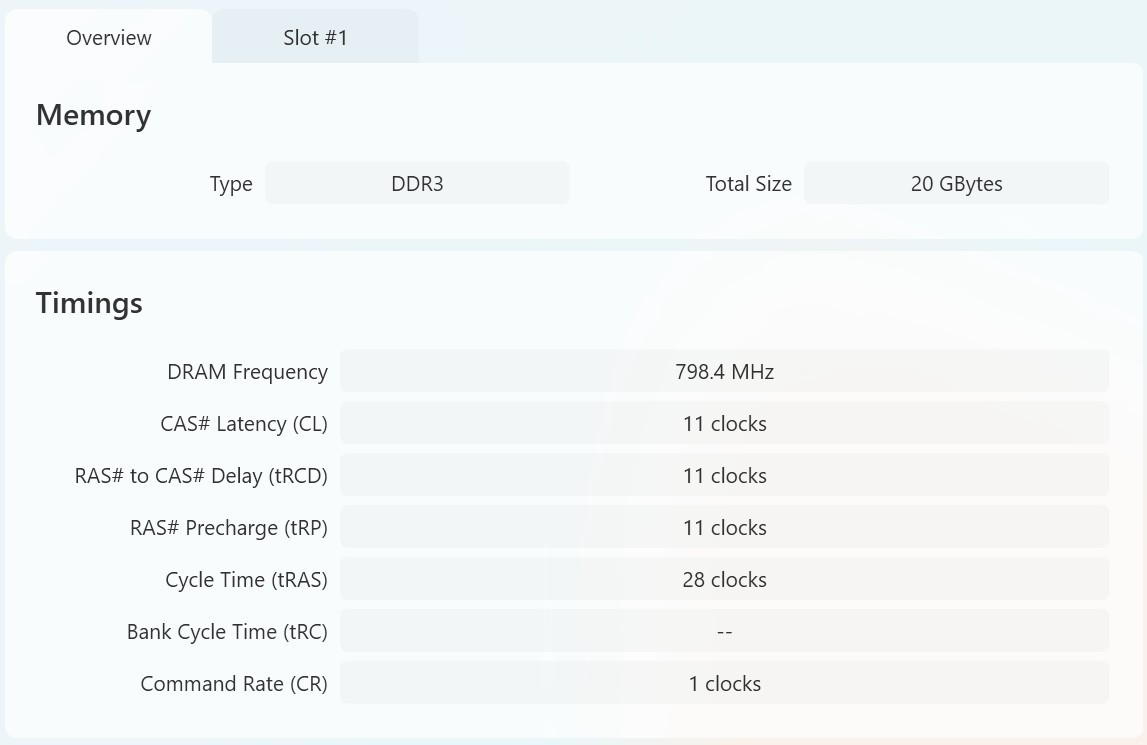Select the Command Rate 1 clocks value
This screenshot has height=745, width=1147.
click(724, 683)
